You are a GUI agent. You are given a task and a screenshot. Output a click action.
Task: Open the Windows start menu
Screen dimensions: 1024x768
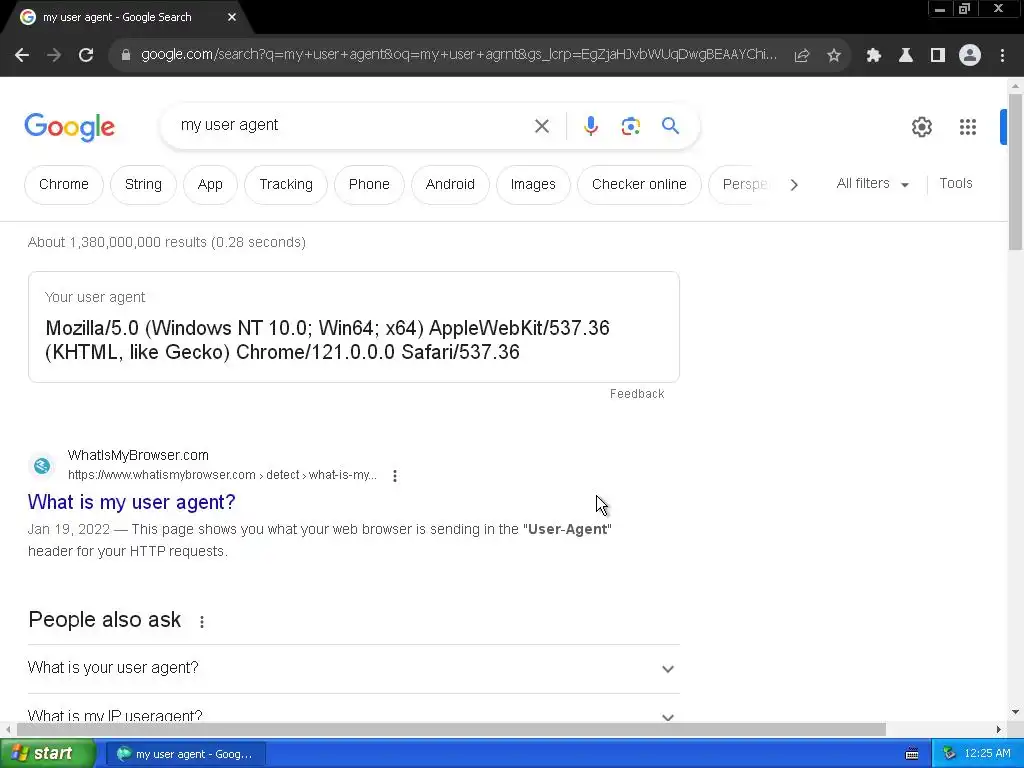coord(48,754)
